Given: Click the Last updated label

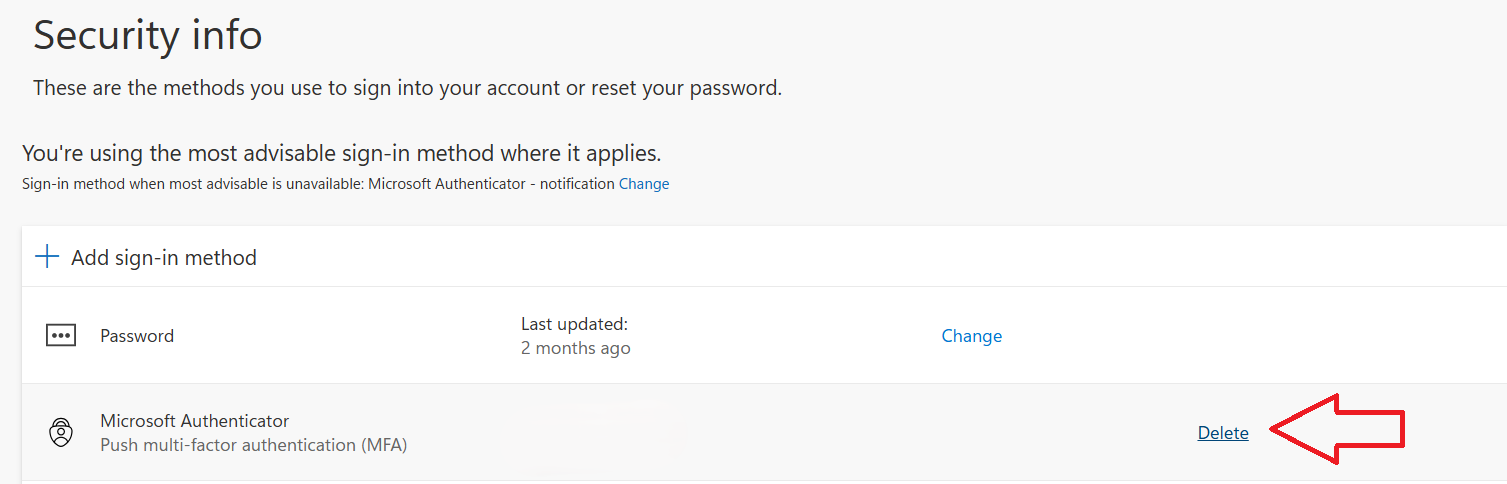Looking at the screenshot, I should (573, 324).
